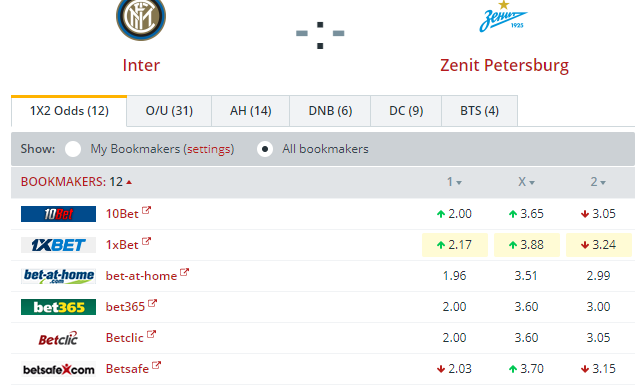
Task: Sort by column X odds arrow
Action: tap(532, 183)
